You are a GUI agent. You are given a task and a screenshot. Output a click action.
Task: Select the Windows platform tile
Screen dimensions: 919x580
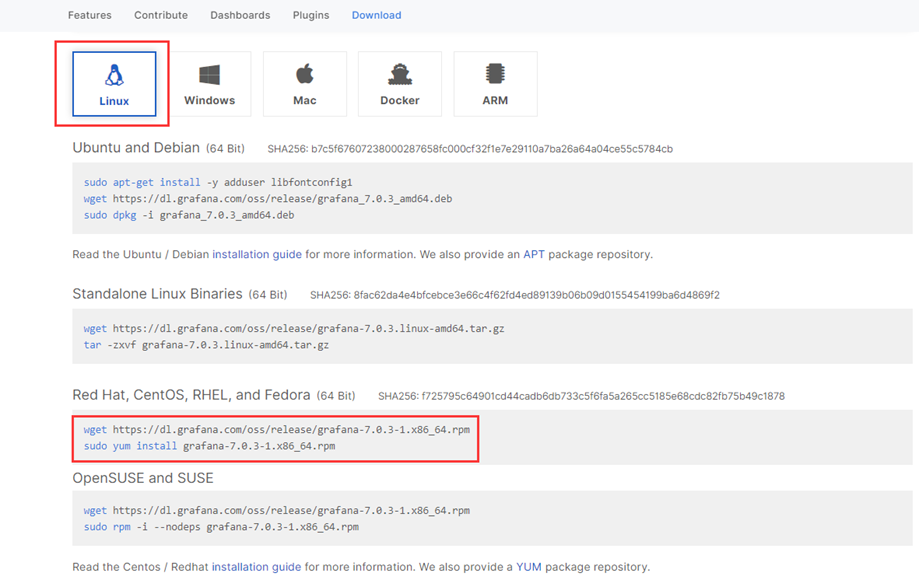tap(209, 84)
